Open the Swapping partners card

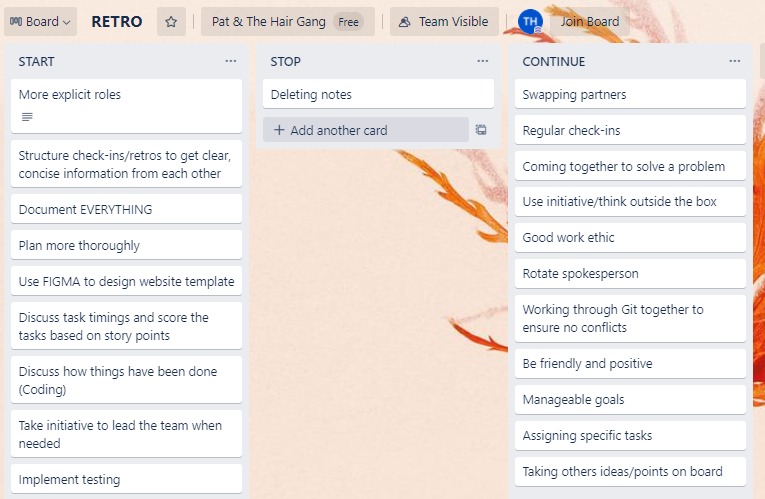coord(630,94)
